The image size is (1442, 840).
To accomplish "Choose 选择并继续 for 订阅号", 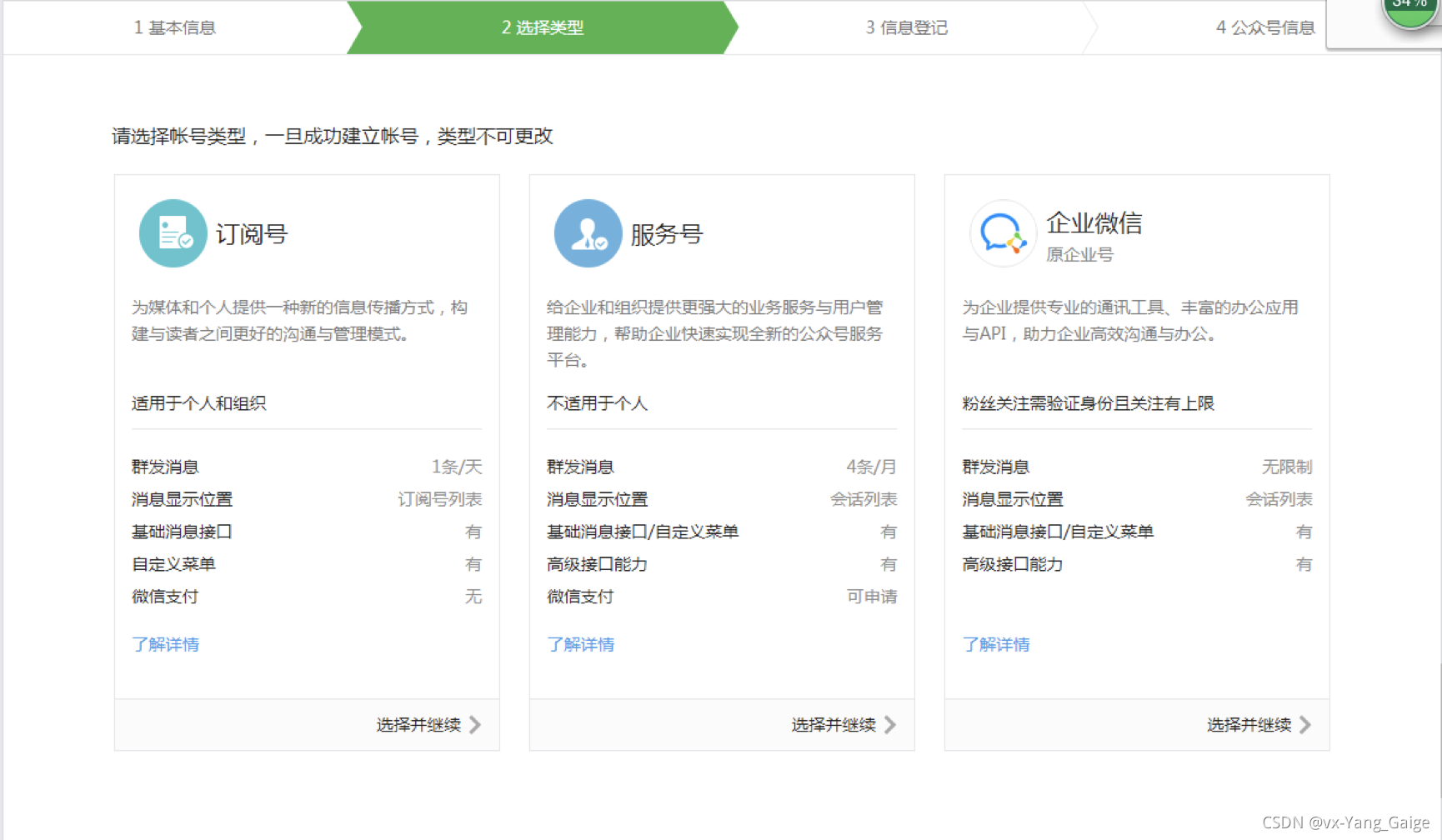I will 428,725.
